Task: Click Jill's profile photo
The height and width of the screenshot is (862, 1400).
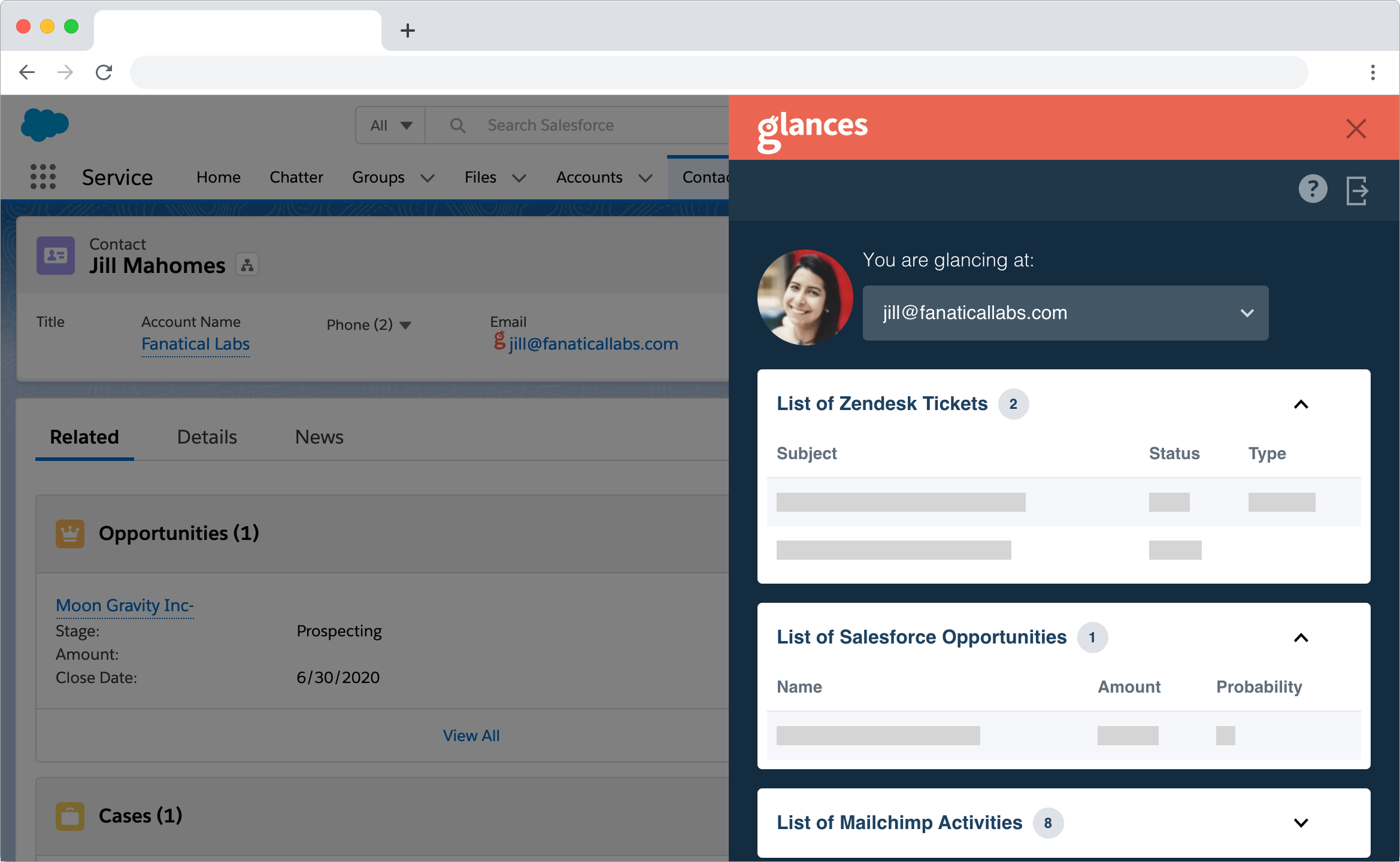Action: click(x=805, y=298)
